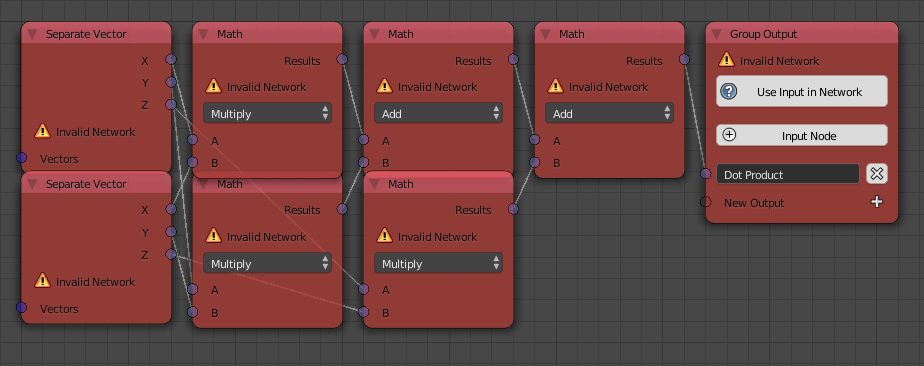Click the New Output empty socket

coord(705,202)
